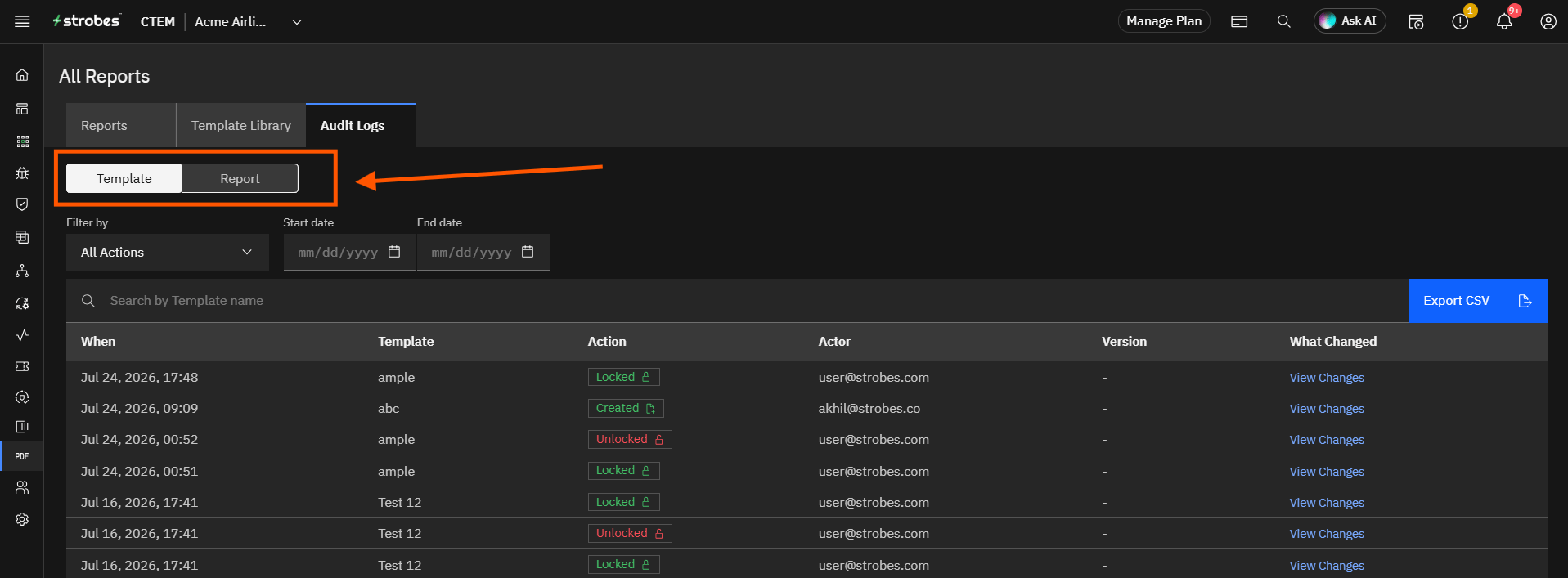Click the Template column header

coord(406,342)
